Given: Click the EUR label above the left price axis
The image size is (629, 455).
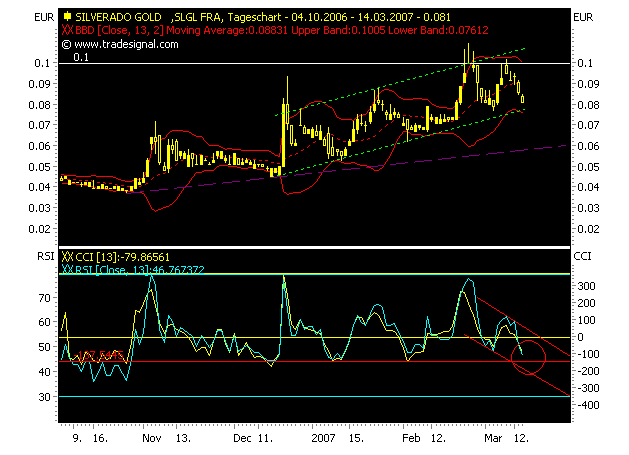Looking at the screenshot, I should tap(44, 18).
